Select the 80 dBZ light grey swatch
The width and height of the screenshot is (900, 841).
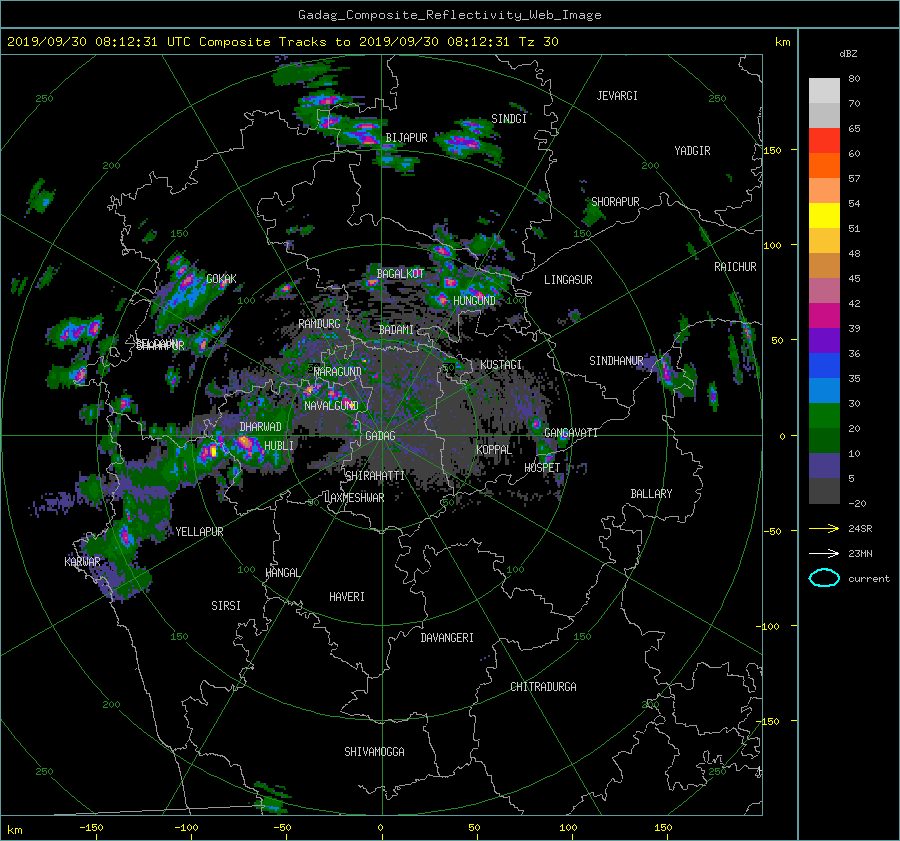click(x=824, y=91)
